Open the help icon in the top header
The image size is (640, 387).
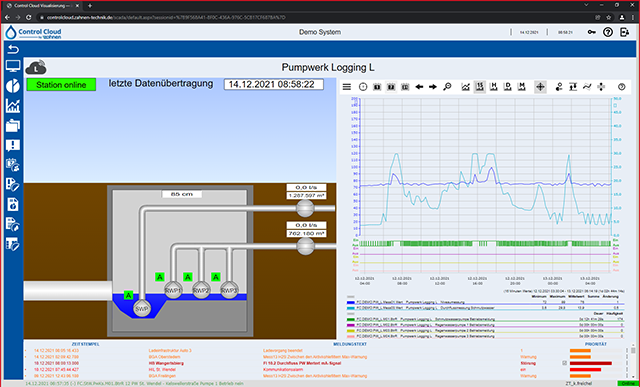[x=608, y=32]
